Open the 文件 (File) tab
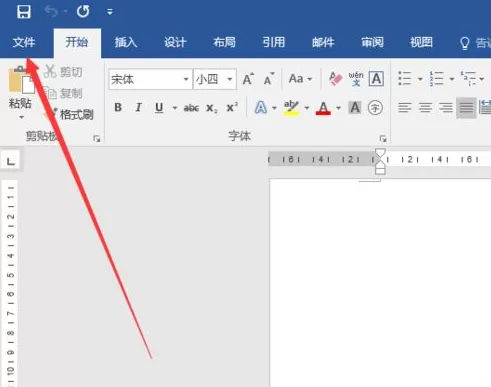Viewport: 491px width, 387px height. coord(24,43)
